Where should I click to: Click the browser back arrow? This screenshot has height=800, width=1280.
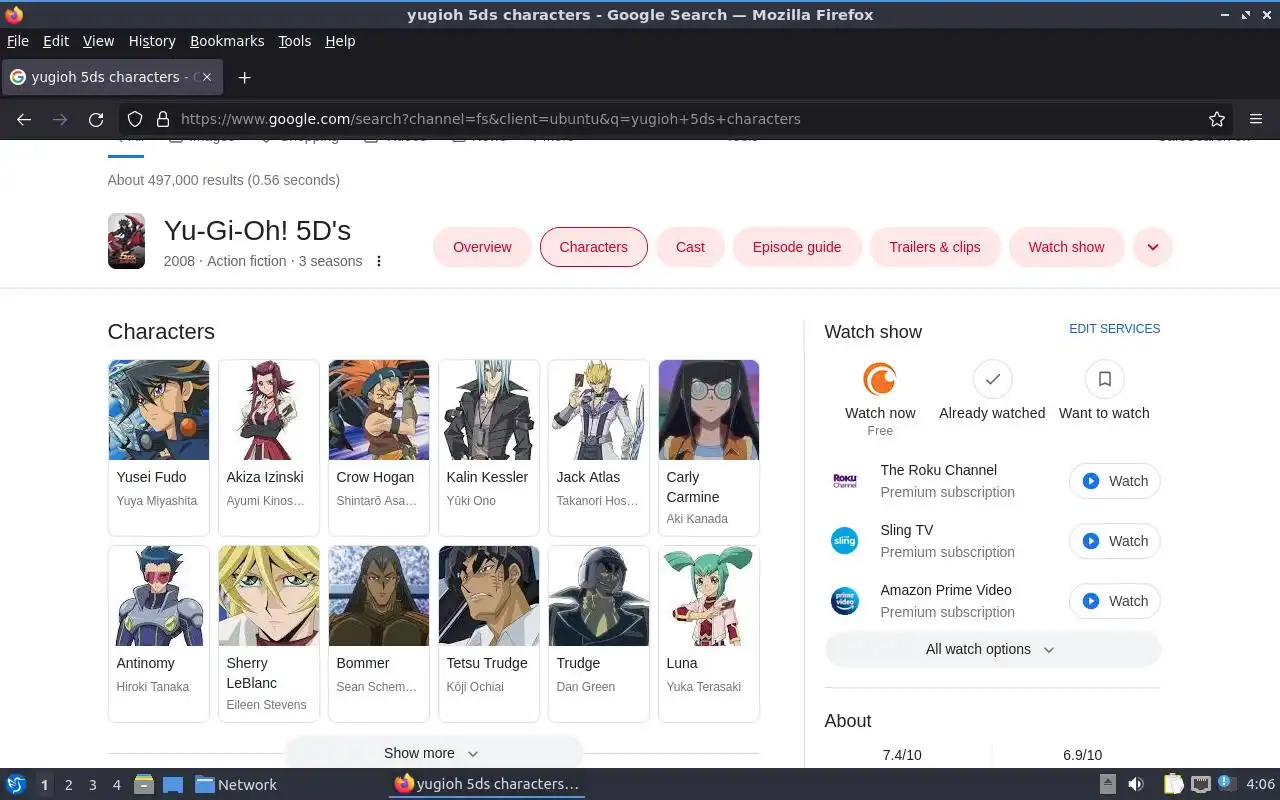click(24, 119)
